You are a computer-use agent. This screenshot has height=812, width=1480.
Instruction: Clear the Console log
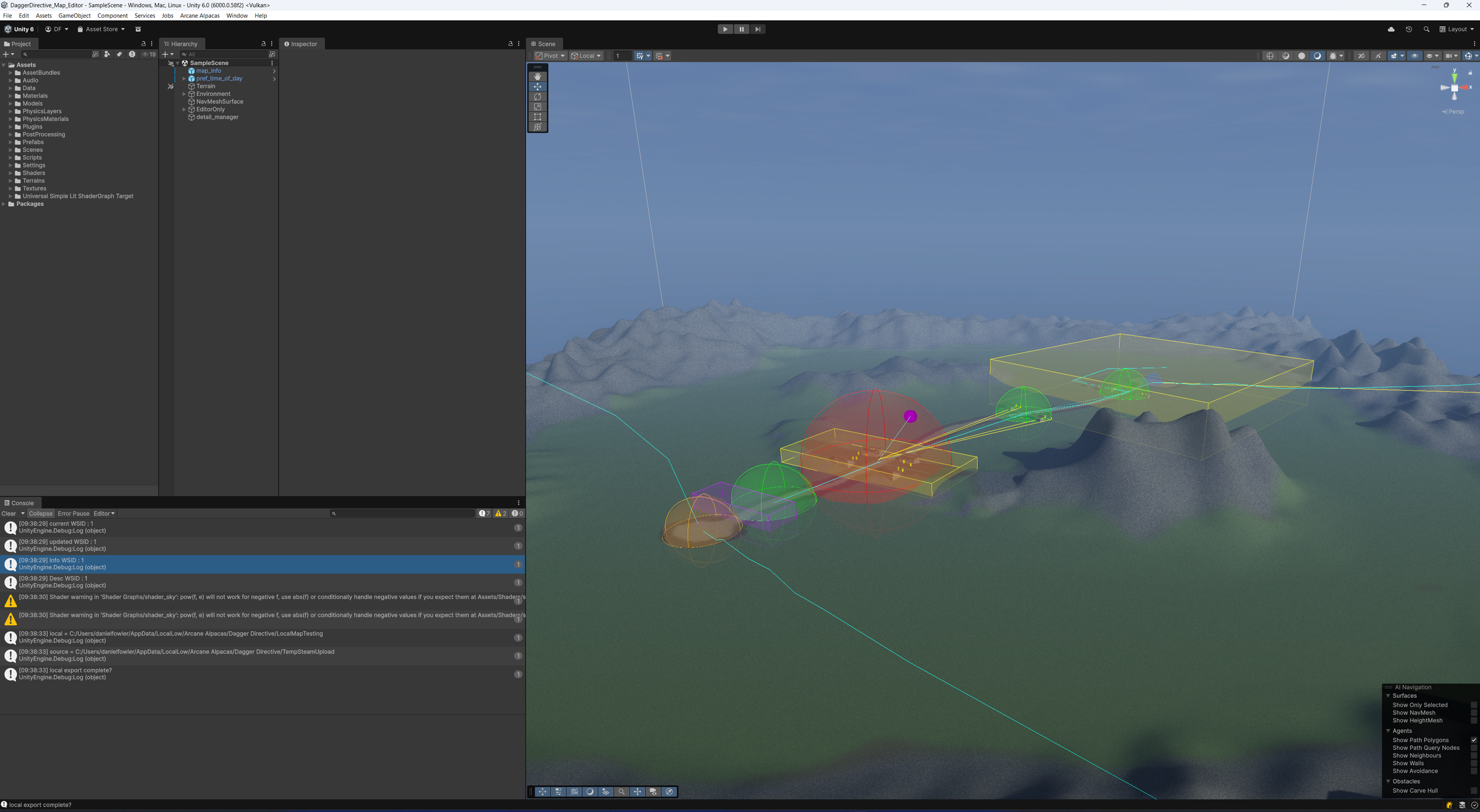pyautogui.click(x=9, y=513)
